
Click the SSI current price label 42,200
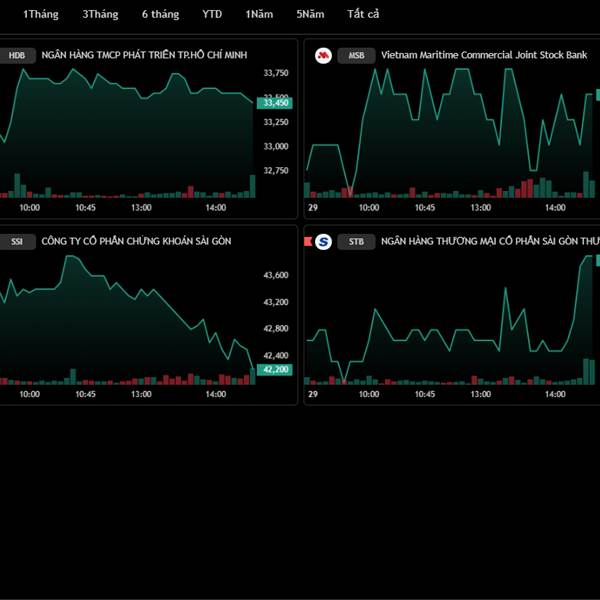point(275,370)
